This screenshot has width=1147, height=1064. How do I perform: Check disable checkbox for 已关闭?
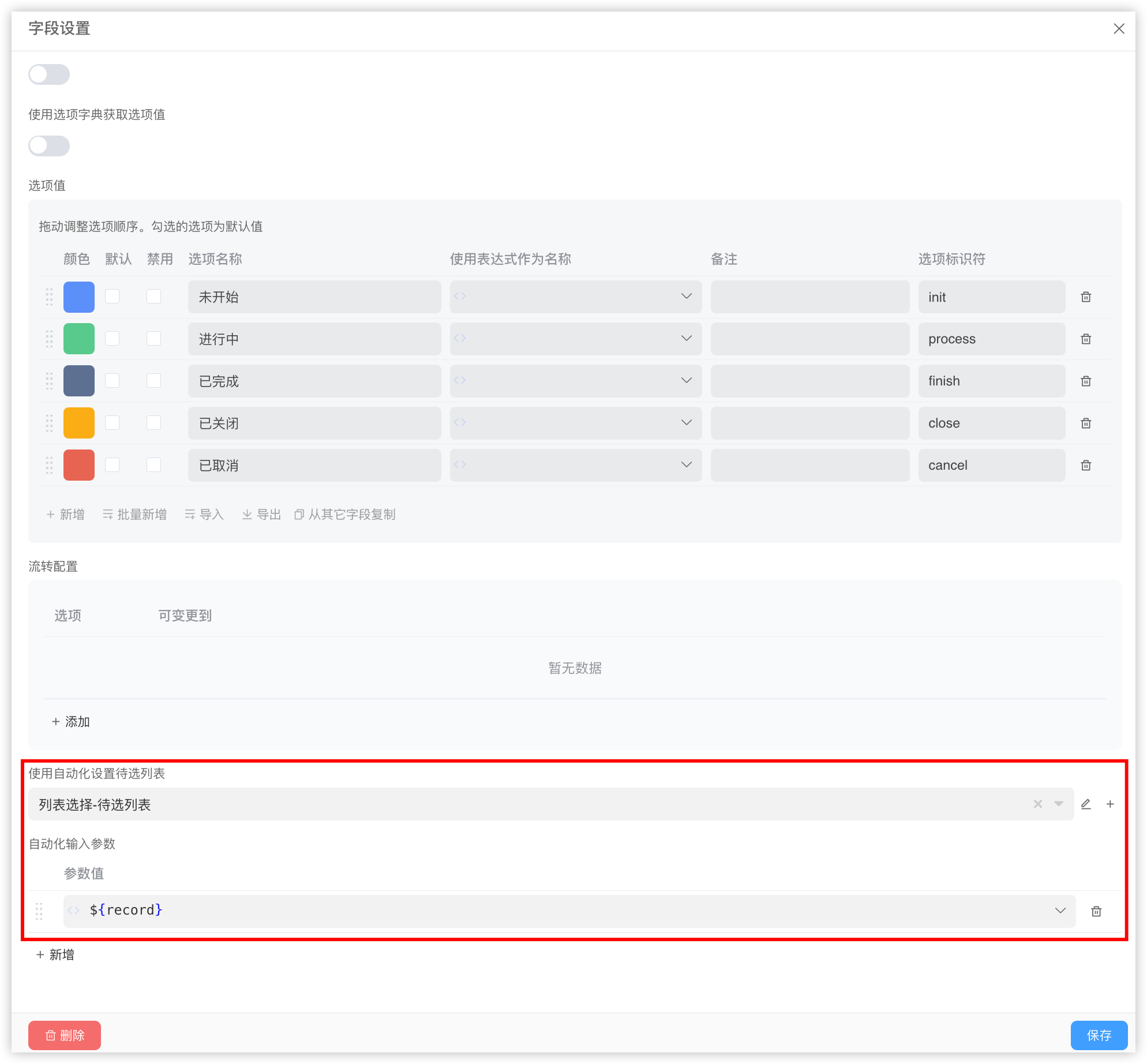pos(154,423)
